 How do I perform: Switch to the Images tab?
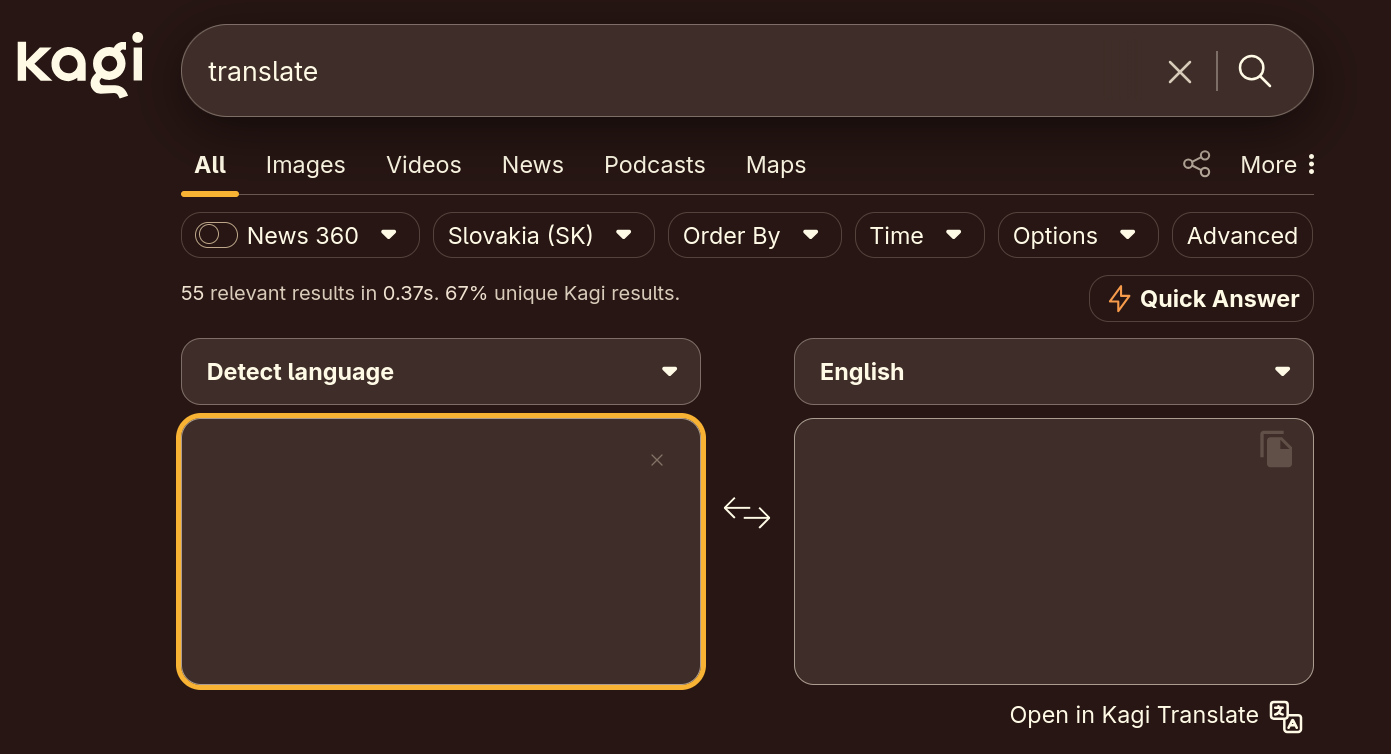306,165
